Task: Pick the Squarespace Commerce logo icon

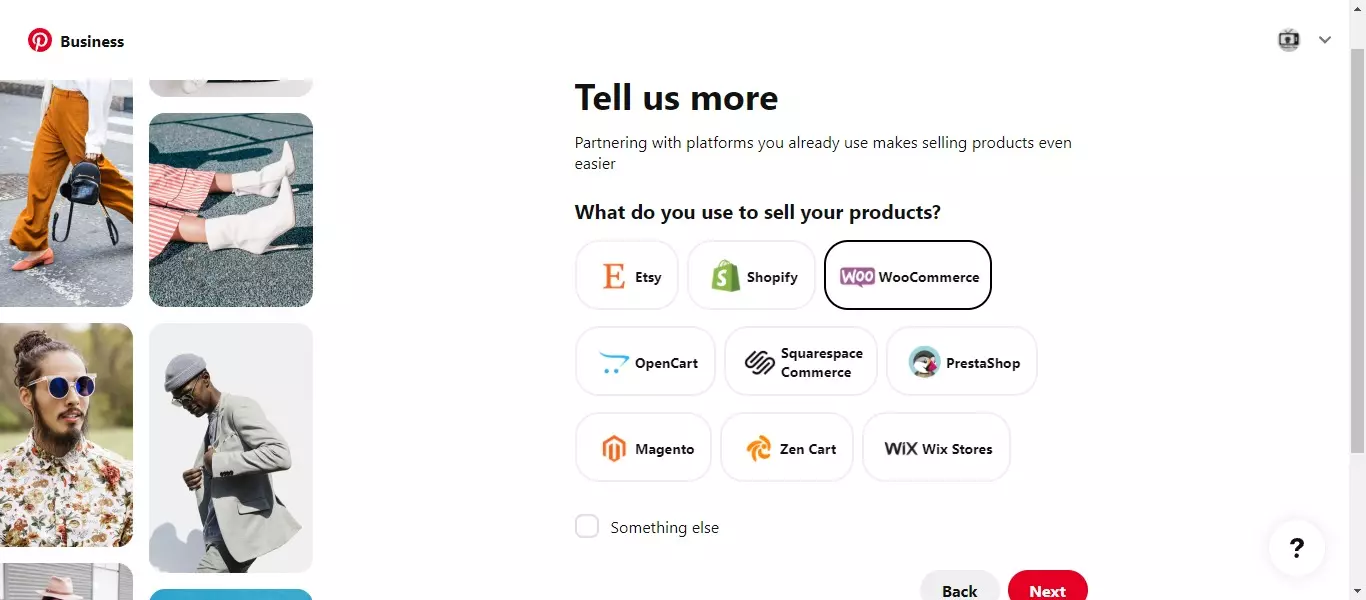Action: 760,362
